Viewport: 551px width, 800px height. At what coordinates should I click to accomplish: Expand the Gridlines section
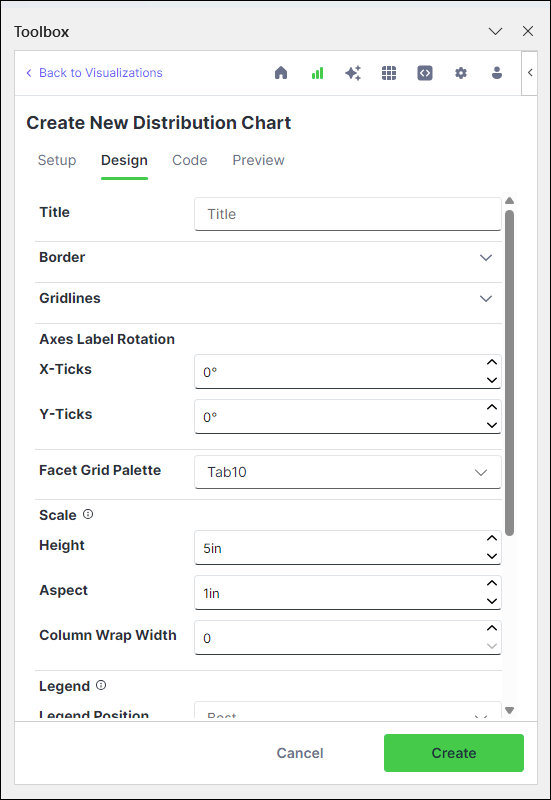[268, 298]
